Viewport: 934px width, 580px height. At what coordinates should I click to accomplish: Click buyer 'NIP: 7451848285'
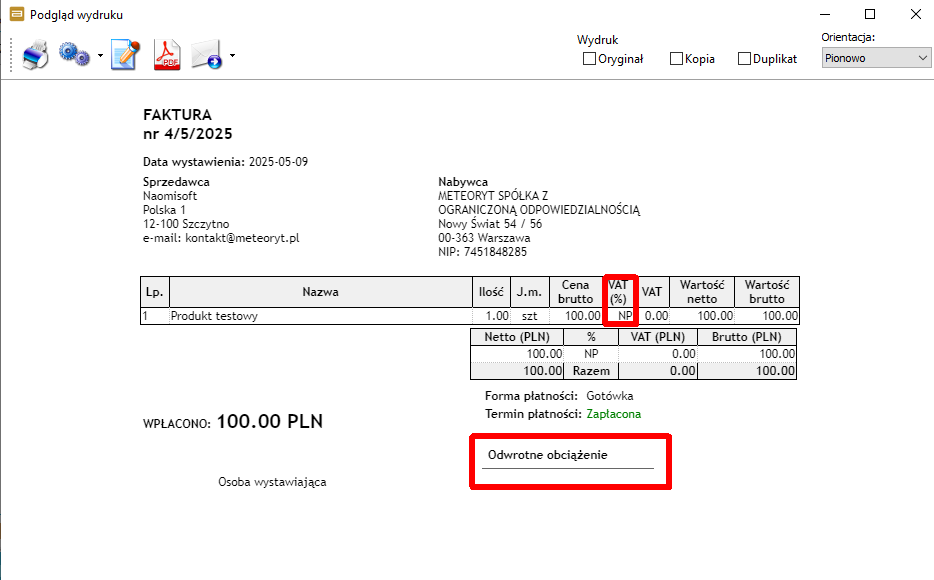[482, 252]
